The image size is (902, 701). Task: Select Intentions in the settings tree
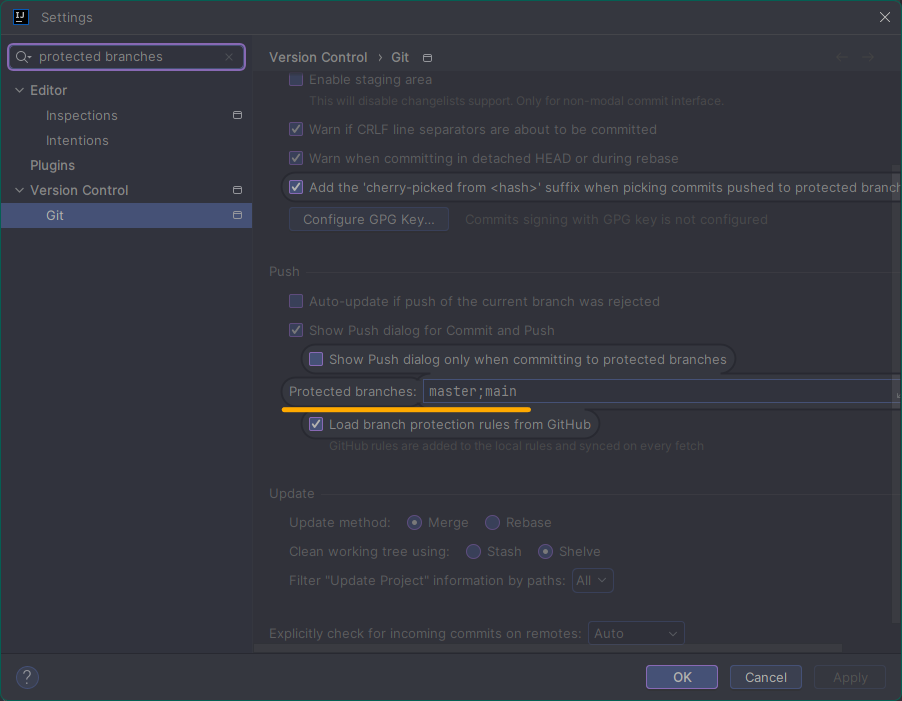tap(77, 140)
